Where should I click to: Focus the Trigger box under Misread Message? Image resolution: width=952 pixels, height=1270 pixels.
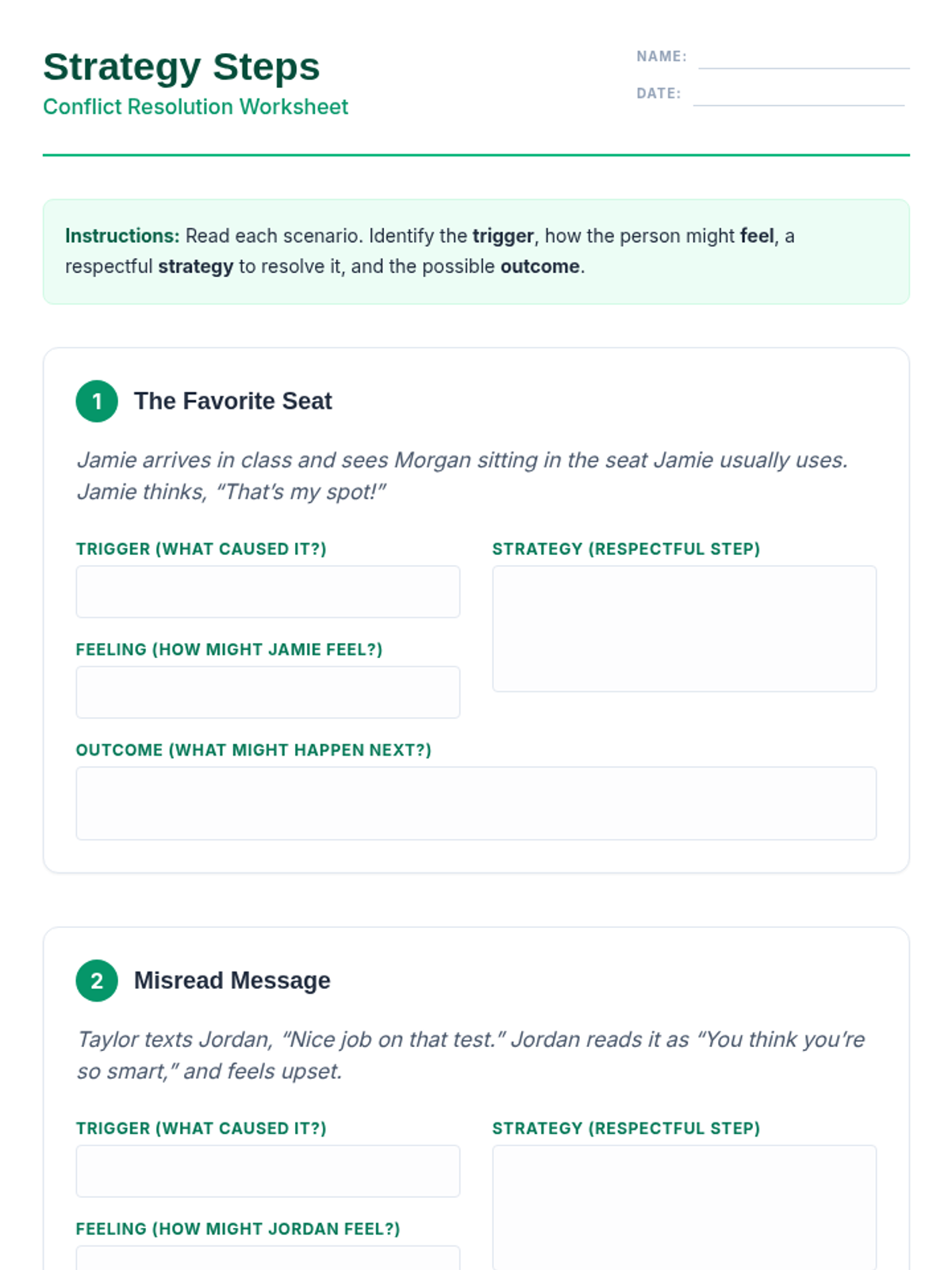pyautogui.click(x=267, y=1171)
